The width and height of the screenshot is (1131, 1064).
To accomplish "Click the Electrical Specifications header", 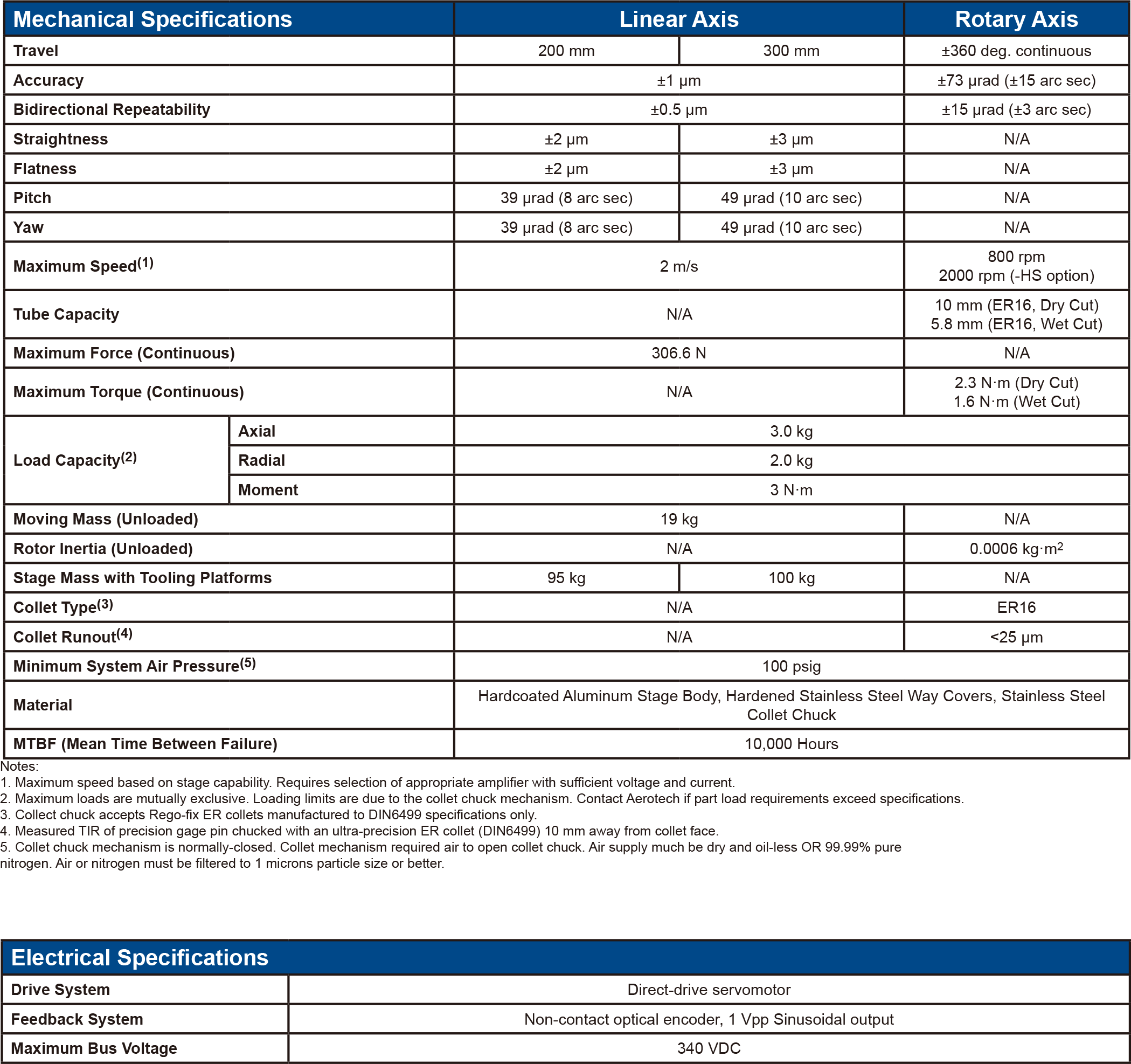I will click(x=140, y=958).
